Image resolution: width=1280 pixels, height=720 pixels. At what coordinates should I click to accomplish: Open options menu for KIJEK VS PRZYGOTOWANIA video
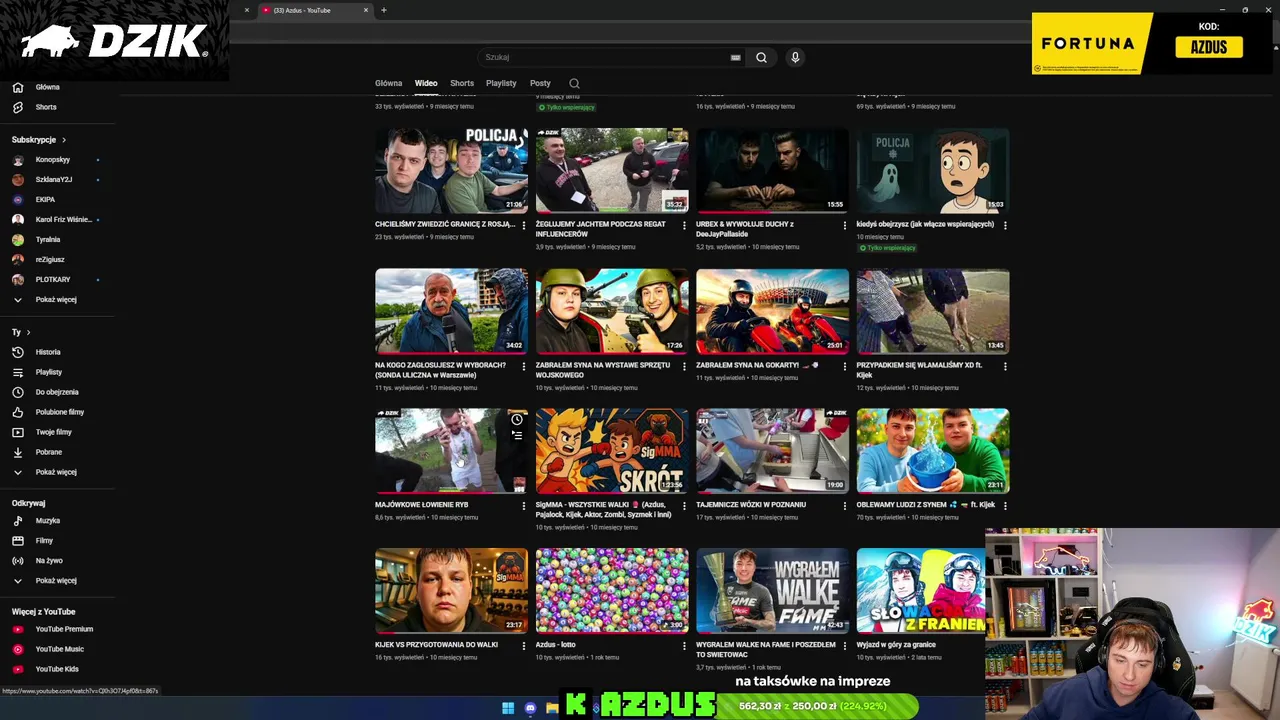click(523, 646)
